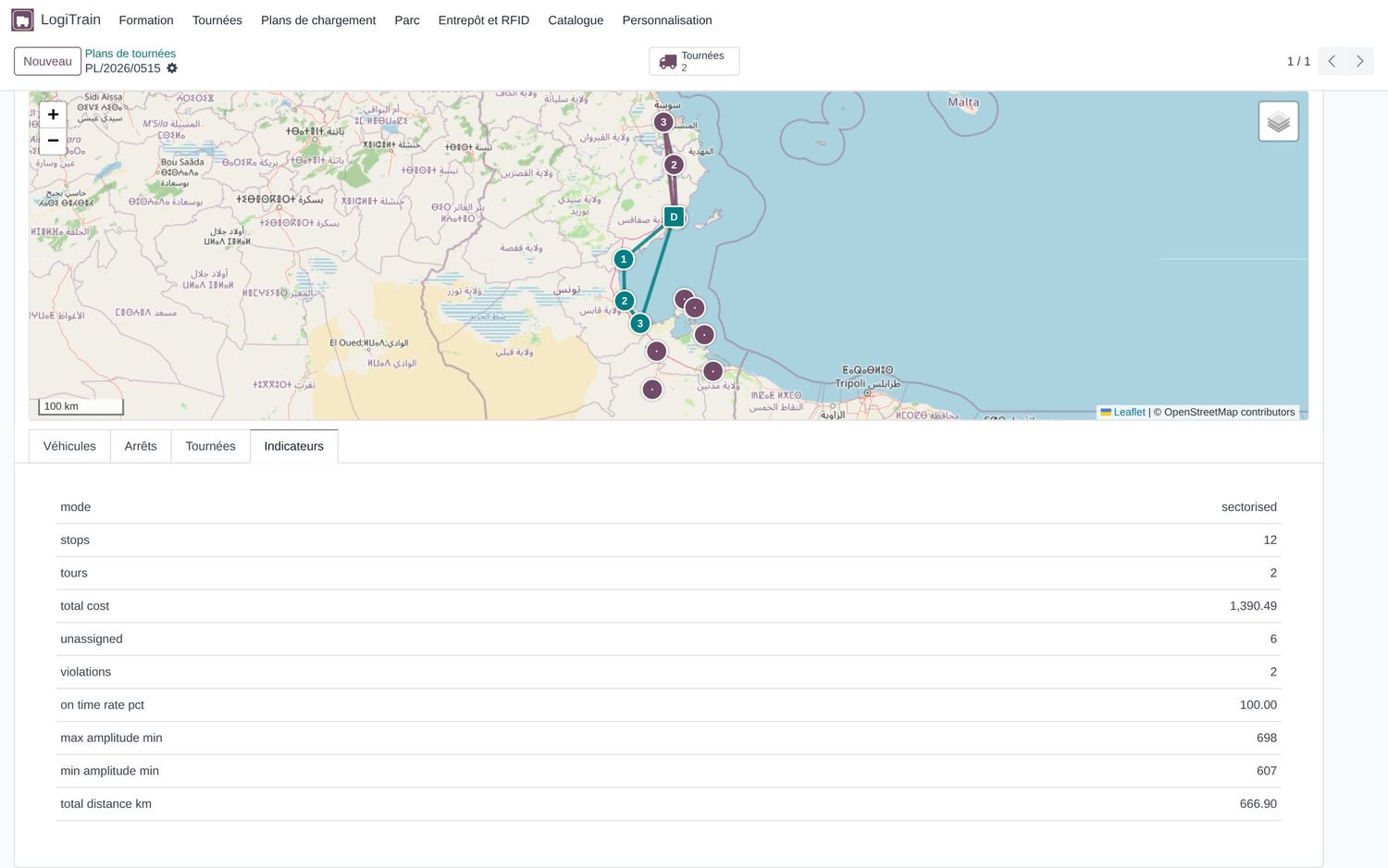Click the total cost label
1388x868 pixels.
pos(85,606)
